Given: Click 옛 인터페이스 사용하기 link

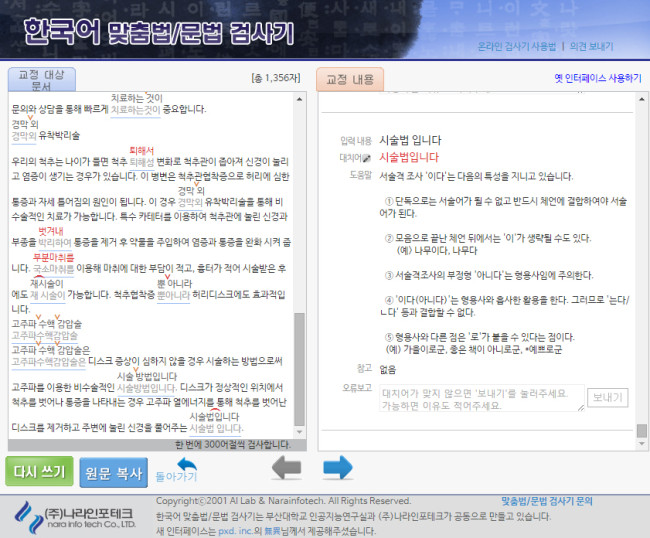Looking at the screenshot, I should [597, 77].
